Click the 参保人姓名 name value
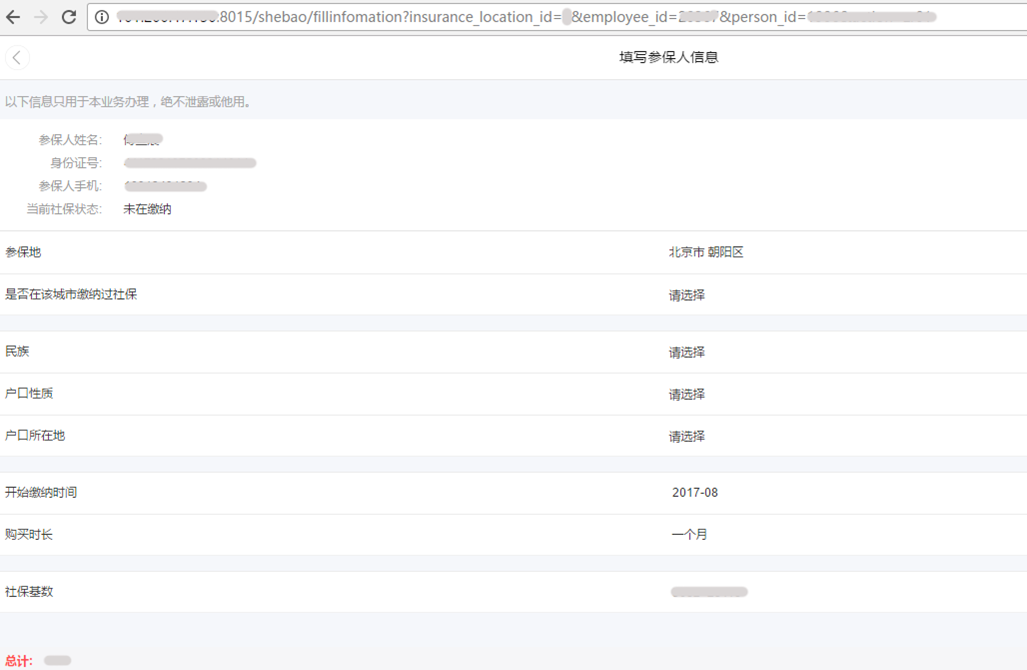1027x670 pixels. (x=142, y=140)
